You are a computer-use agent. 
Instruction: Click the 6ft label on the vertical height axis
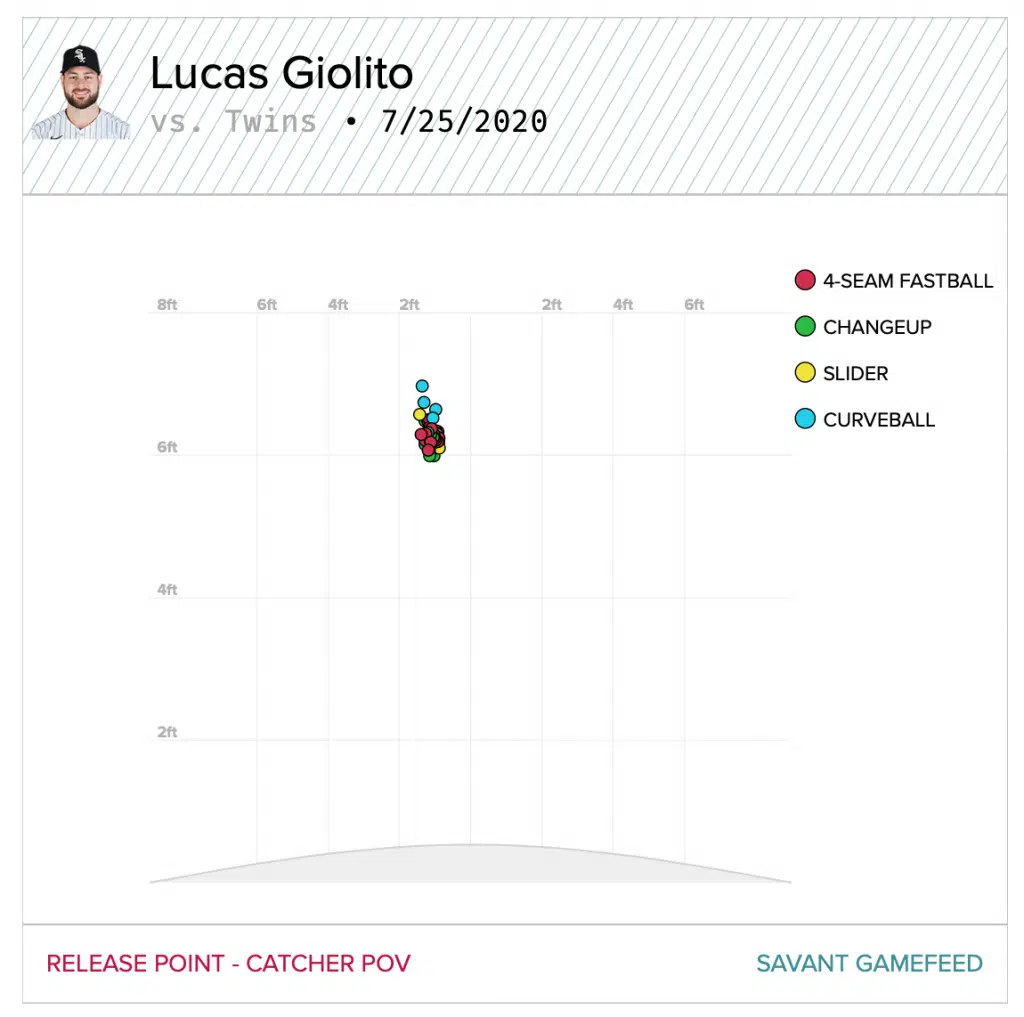[167, 447]
